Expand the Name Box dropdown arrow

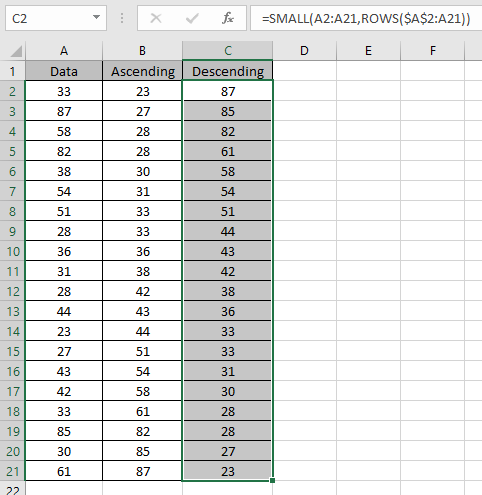pyautogui.click(x=96, y=17)
